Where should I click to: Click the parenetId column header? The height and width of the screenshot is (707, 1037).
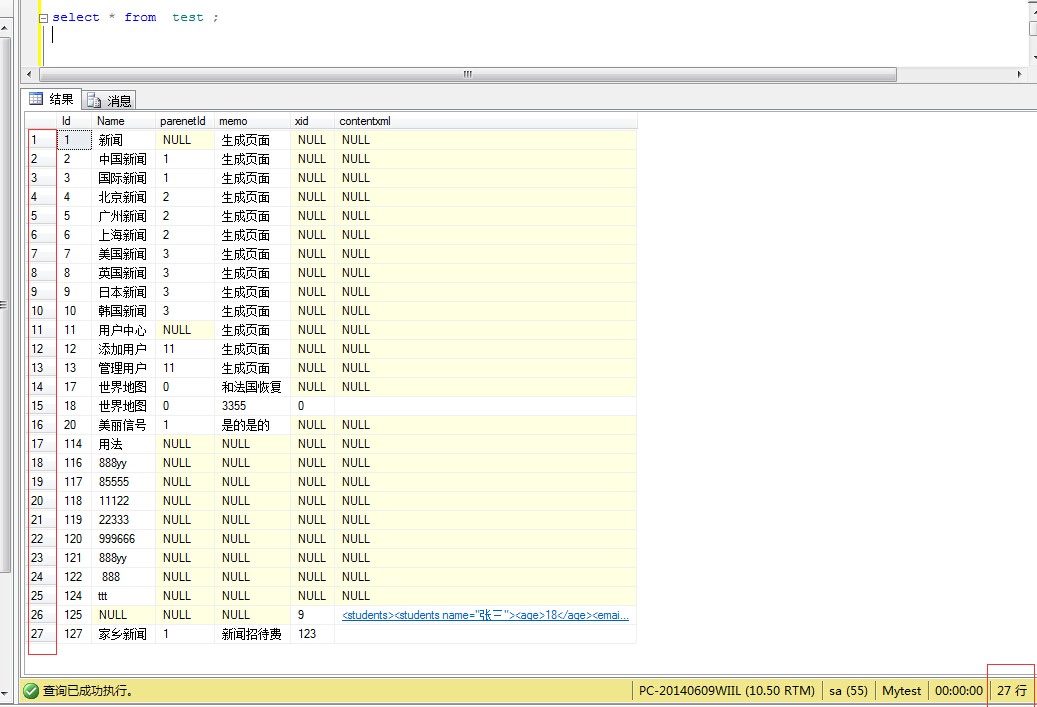pyautogui.click(x=183, y=121)
